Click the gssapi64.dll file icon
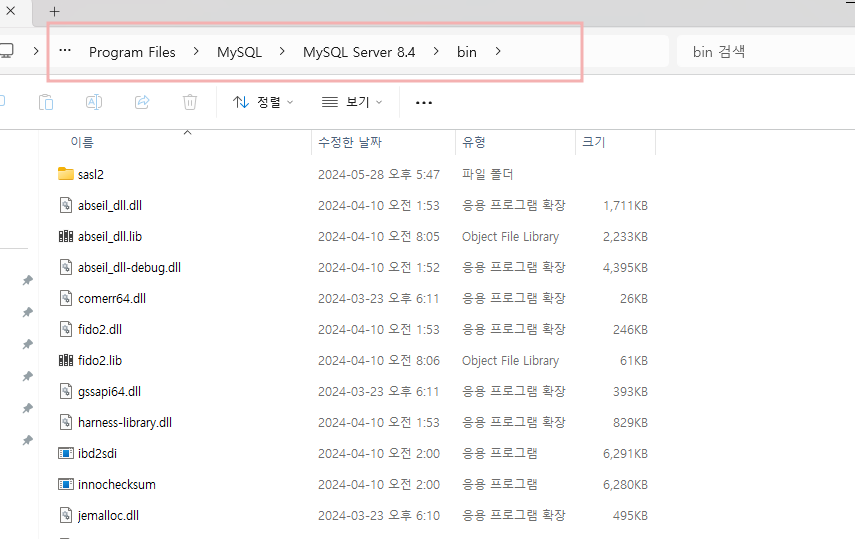Image resolution: width=855 pixels, height=539 pixels. click(66, 391)
